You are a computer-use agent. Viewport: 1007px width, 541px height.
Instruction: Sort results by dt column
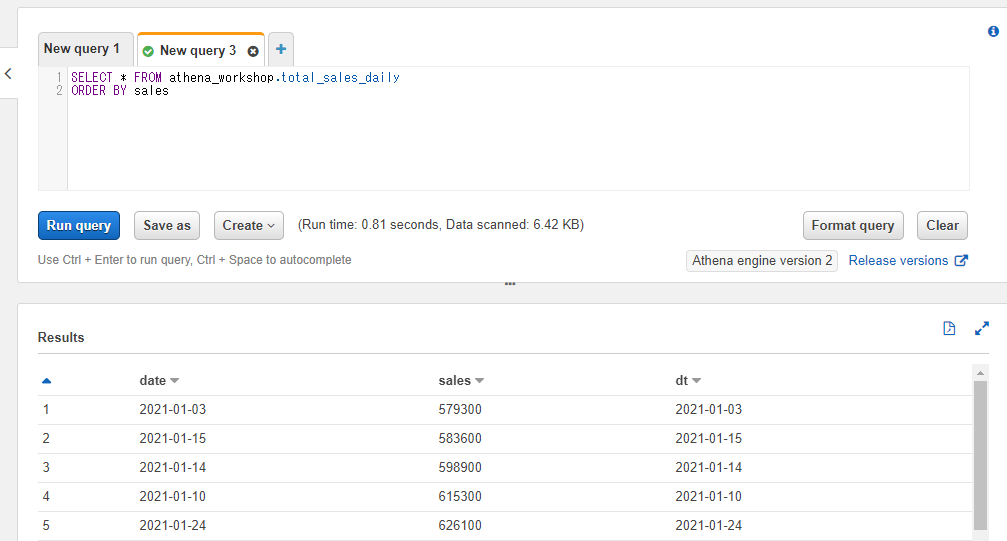[x=688, y=380]
